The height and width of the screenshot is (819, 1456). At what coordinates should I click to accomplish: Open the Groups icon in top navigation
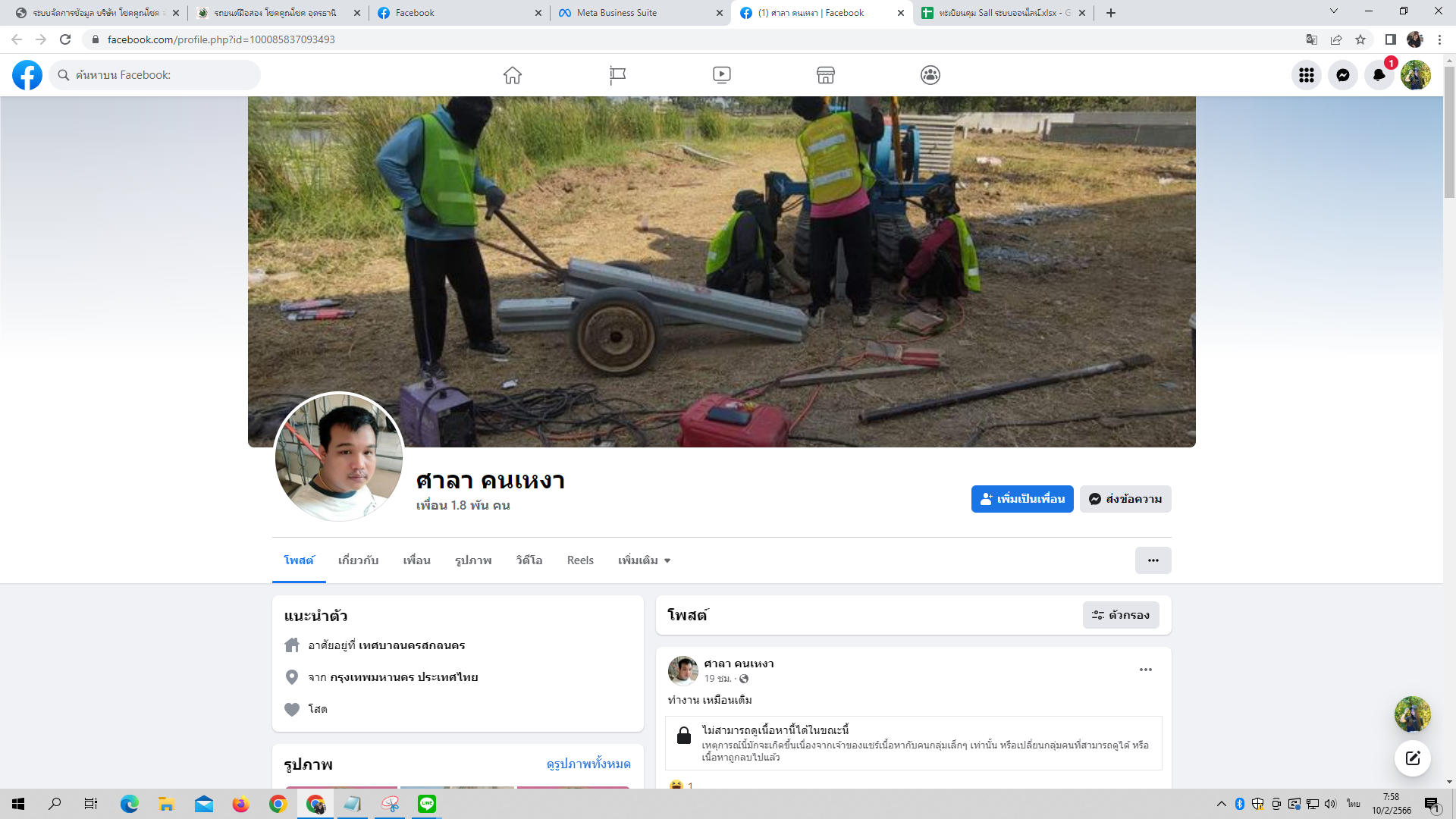coord(930,75)
